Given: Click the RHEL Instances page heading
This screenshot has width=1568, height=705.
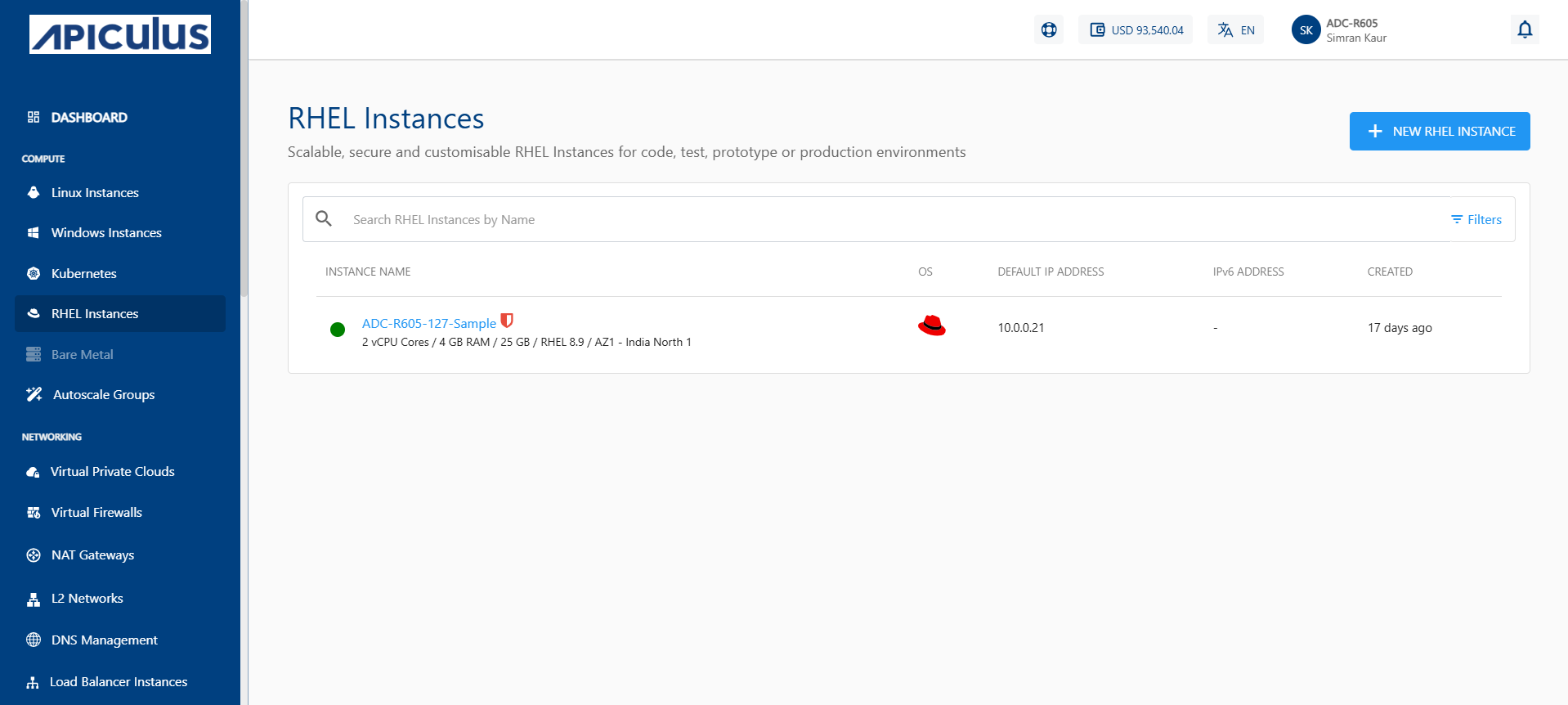Looking at the screenshot, I should tap(386, 119).
